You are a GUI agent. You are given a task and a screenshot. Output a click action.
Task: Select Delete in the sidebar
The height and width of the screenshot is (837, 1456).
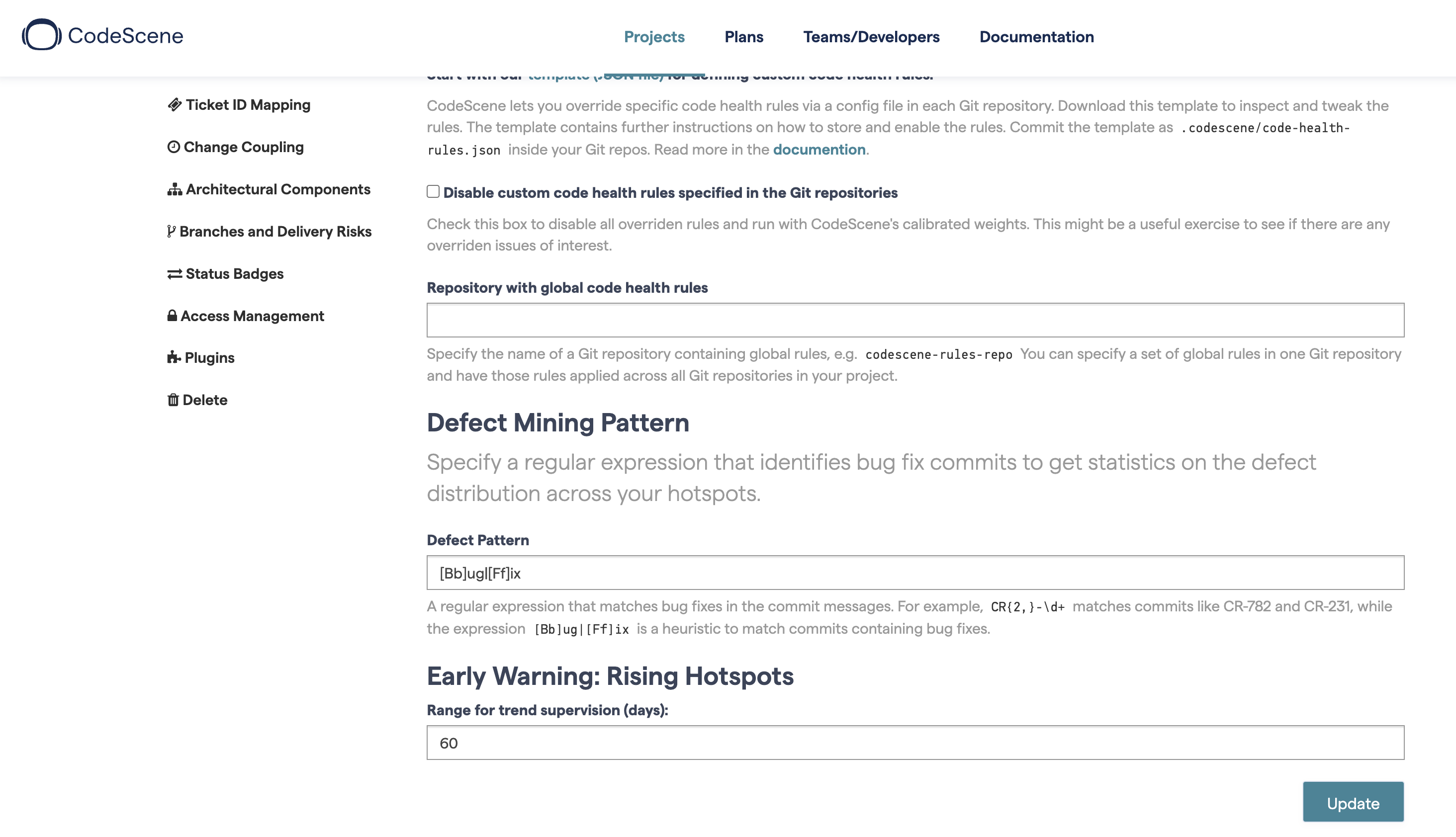tap(204, 399)
